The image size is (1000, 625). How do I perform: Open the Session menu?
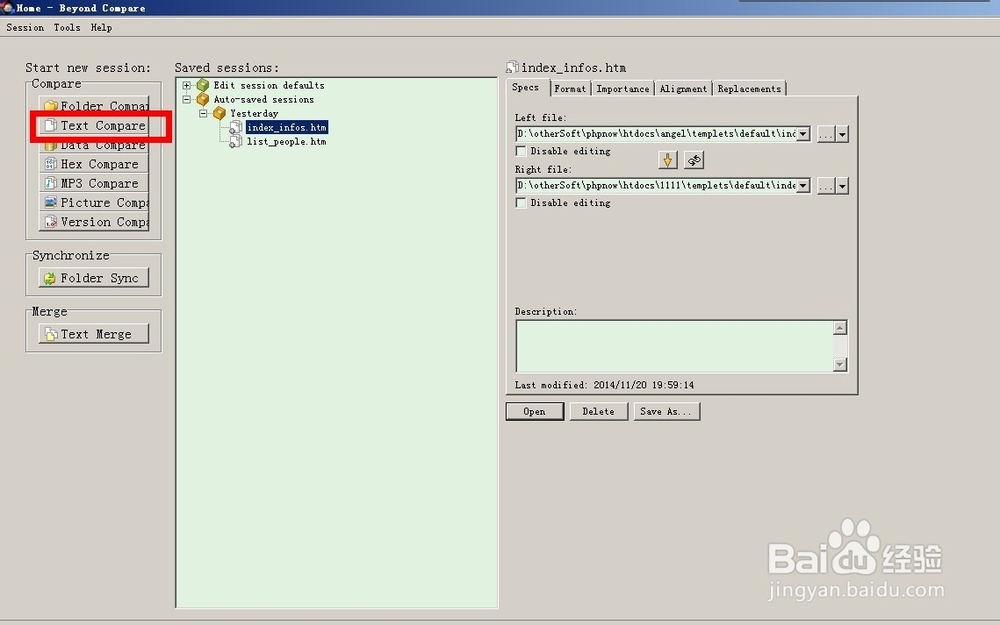25,27
